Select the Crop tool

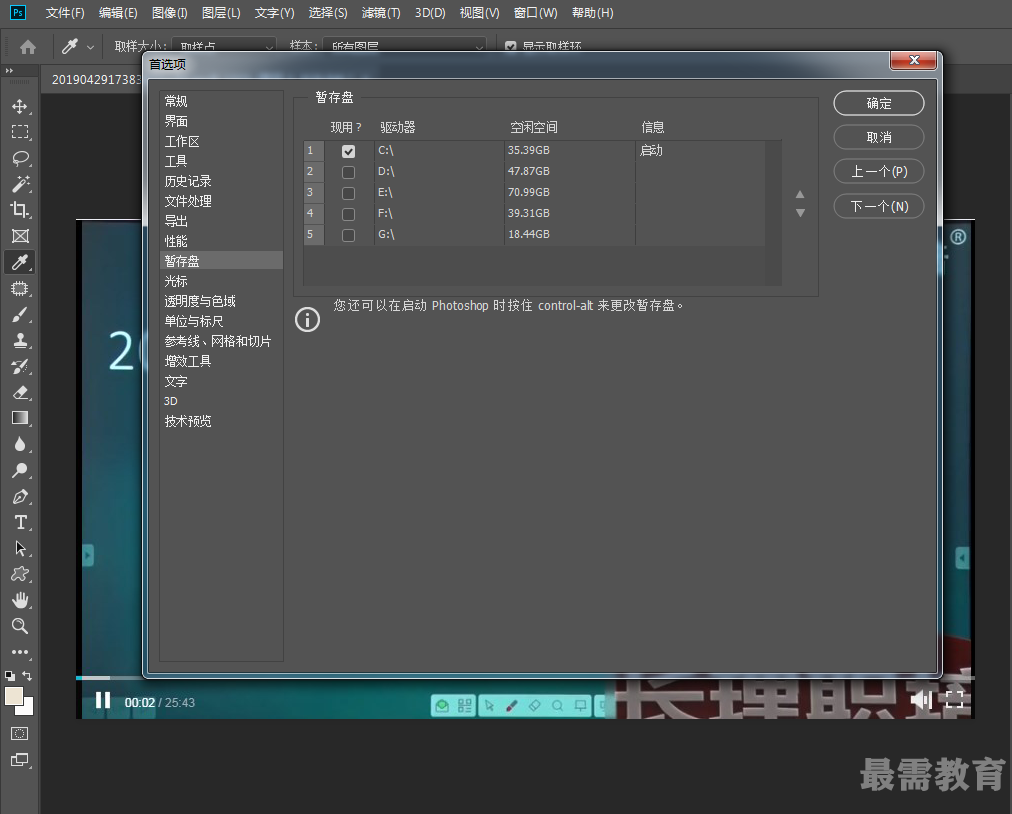tap(20, 210)
